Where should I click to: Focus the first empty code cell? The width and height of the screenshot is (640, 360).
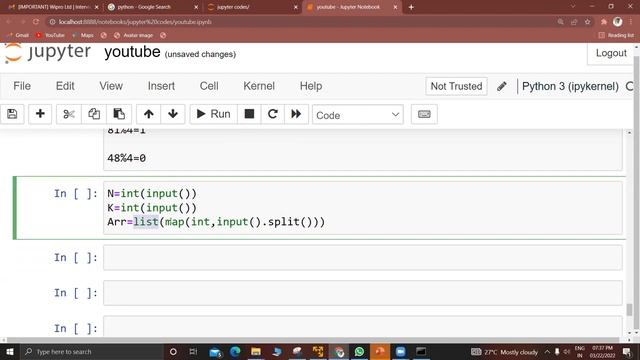pyautogui.click(x=363, y=258)
